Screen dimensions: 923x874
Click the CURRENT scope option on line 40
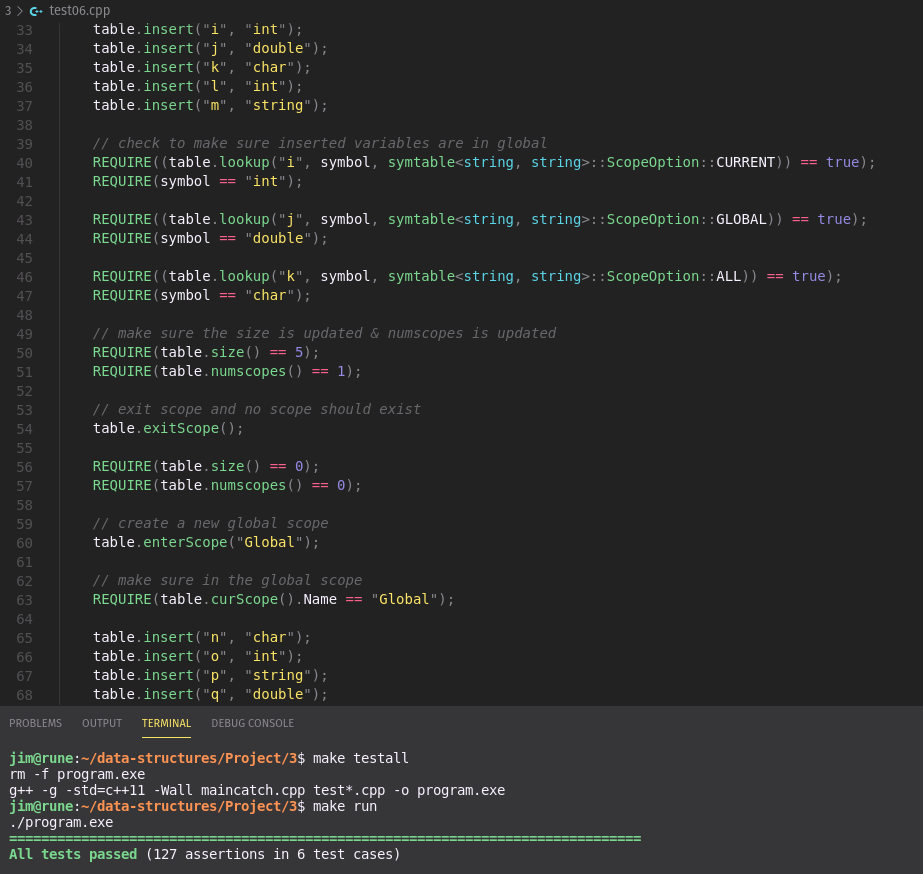coord(745,162)
